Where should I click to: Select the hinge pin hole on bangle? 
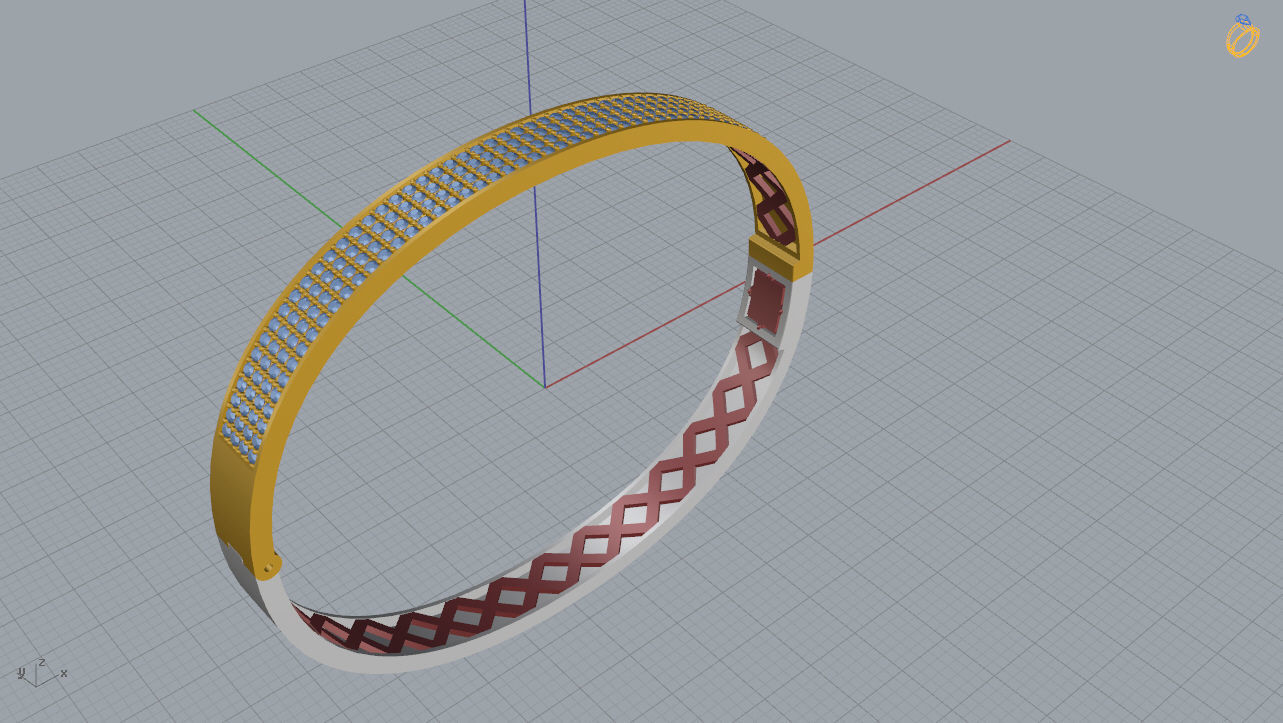[270, 567]
